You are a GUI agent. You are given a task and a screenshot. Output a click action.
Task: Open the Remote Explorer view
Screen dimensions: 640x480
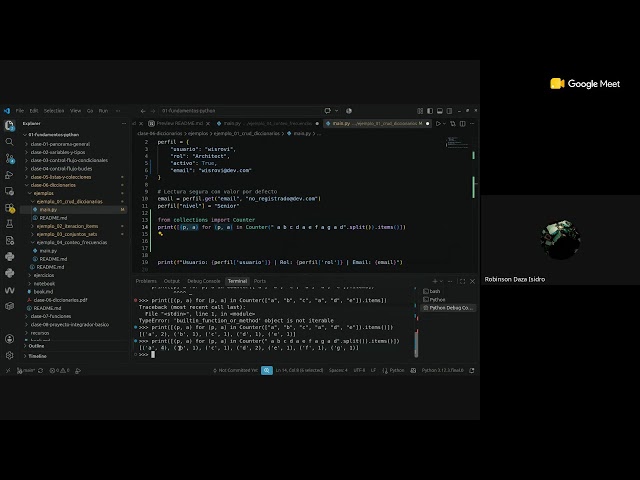[9, 191]
